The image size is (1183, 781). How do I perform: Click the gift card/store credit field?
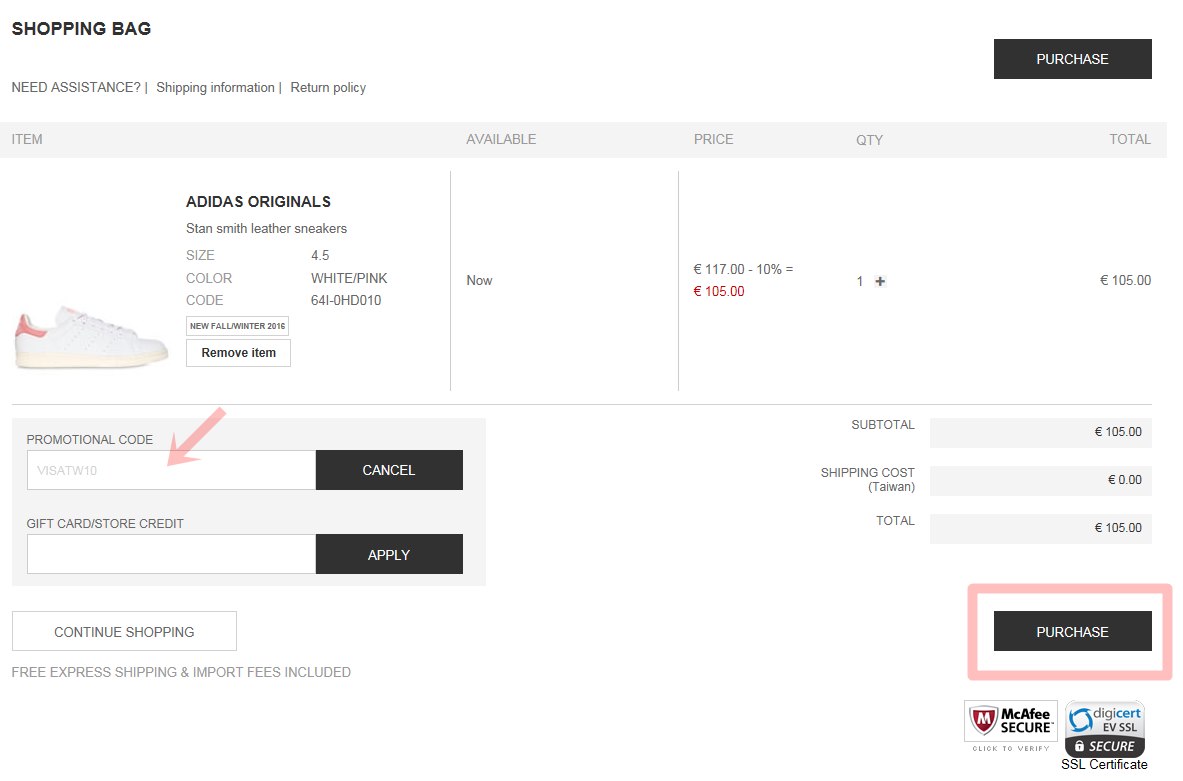[171, 554]
